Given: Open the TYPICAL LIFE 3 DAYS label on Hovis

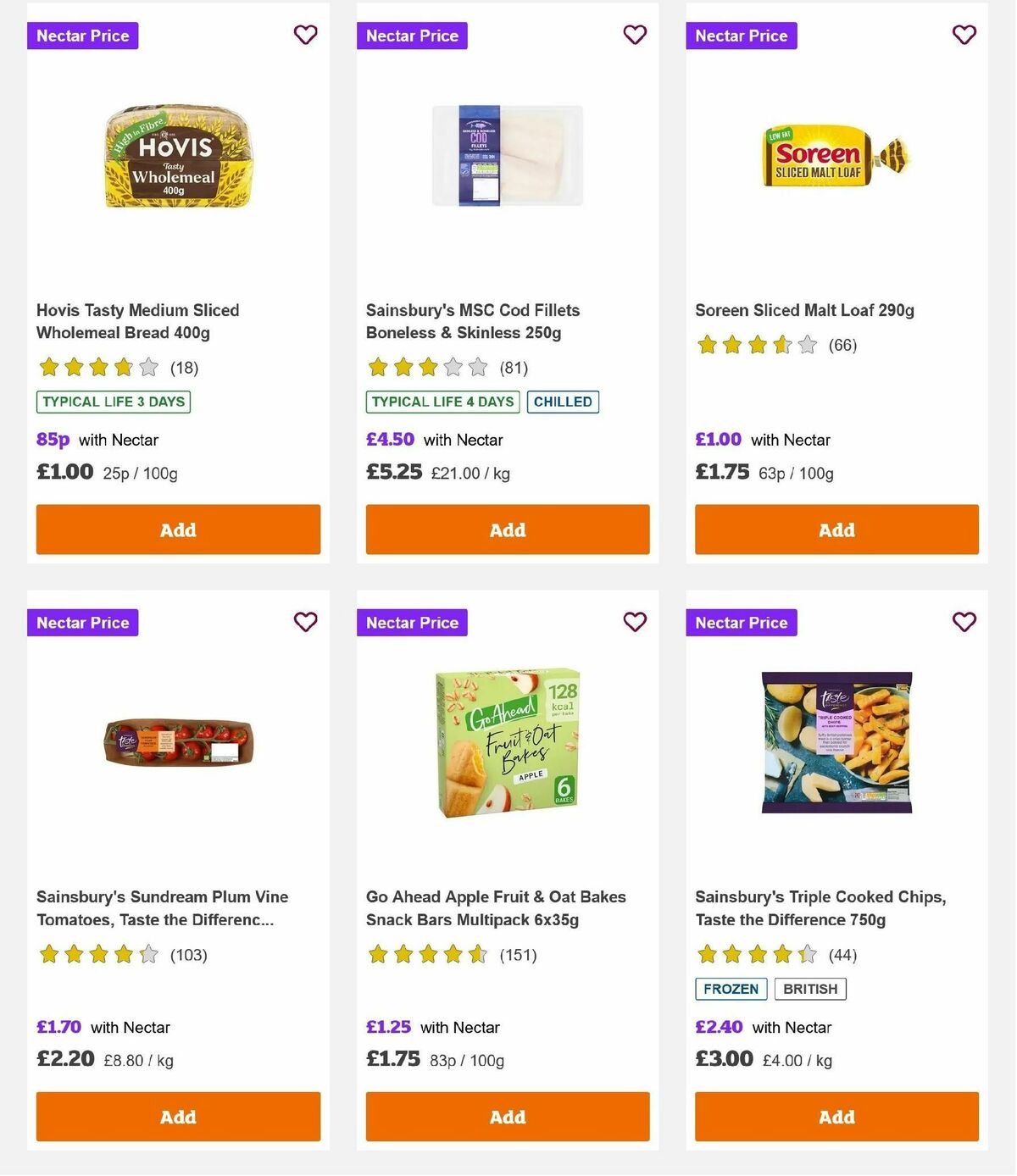Looking at the screenshot, I should (x=113, y=402).
